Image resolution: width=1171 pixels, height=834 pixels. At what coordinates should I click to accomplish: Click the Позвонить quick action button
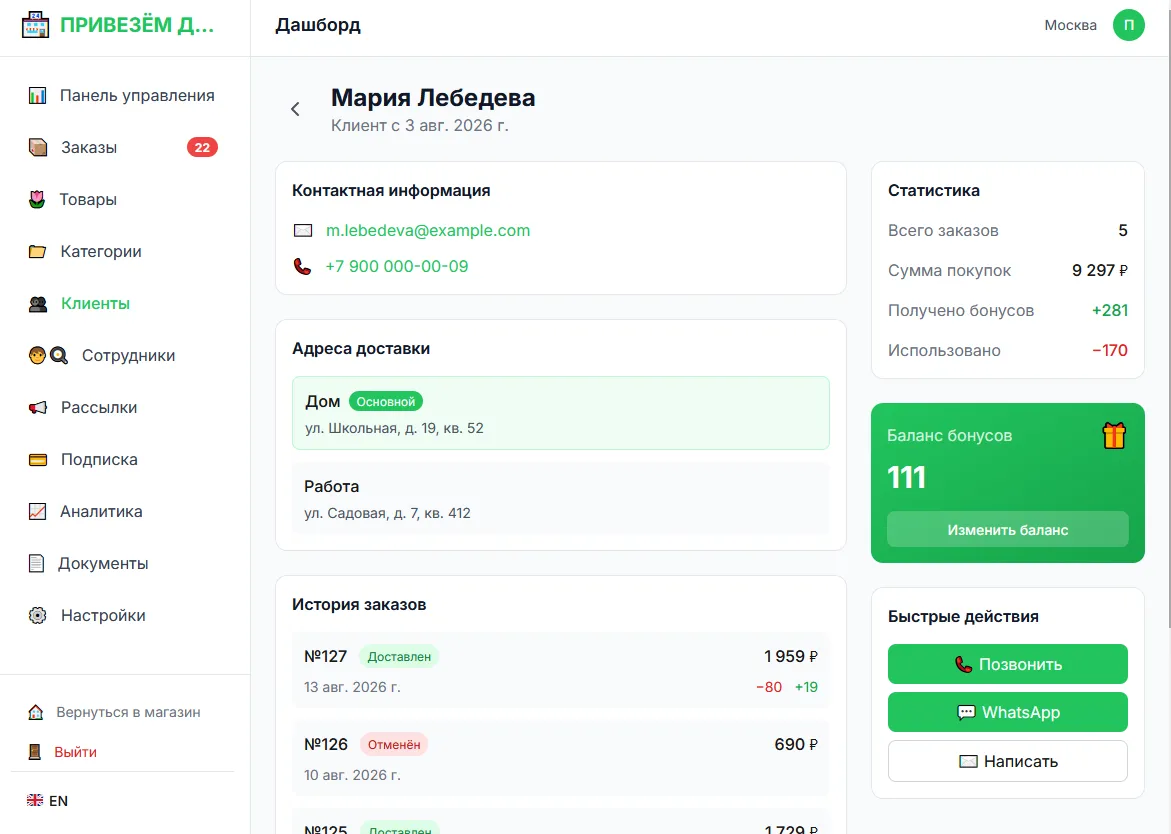(x=1007, y=665)
